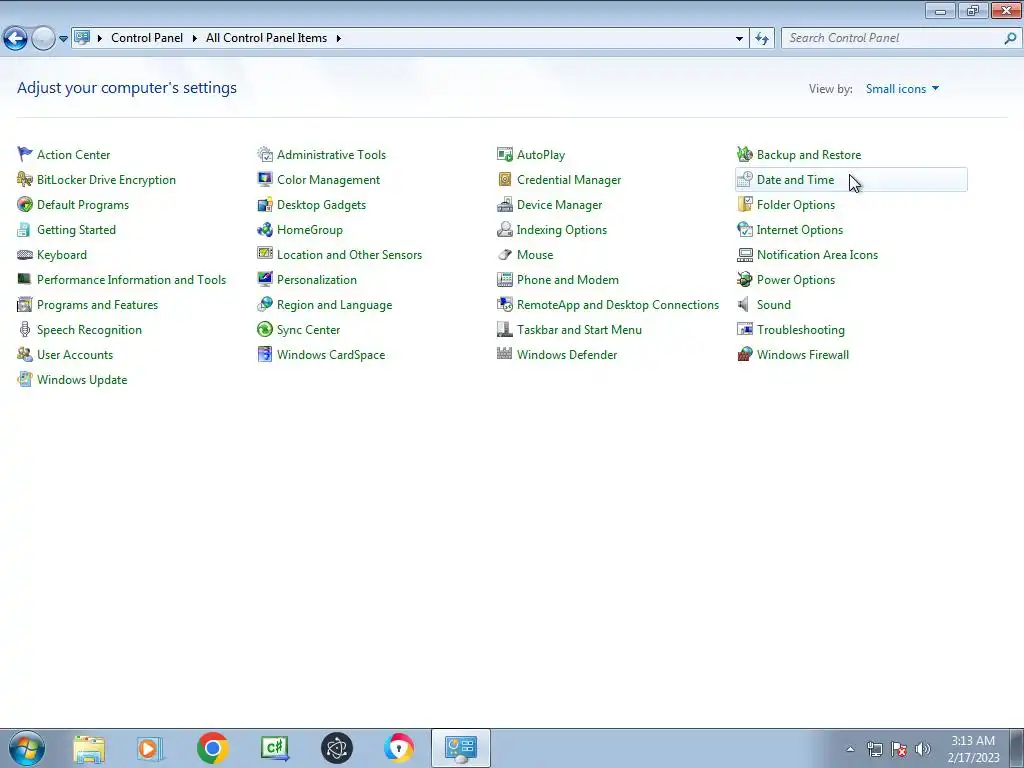Open the Date and Time link
This screenshot has height=768, width=1024.
click(795, 180)
